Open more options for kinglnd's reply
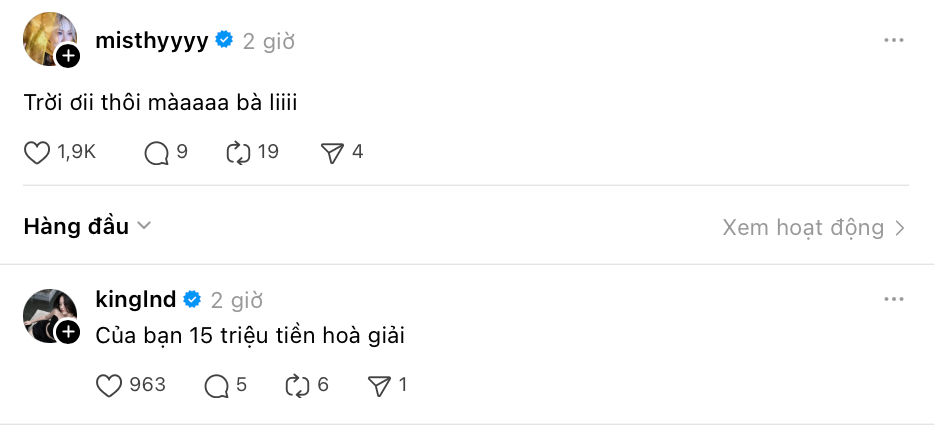 tap(893, 299)
